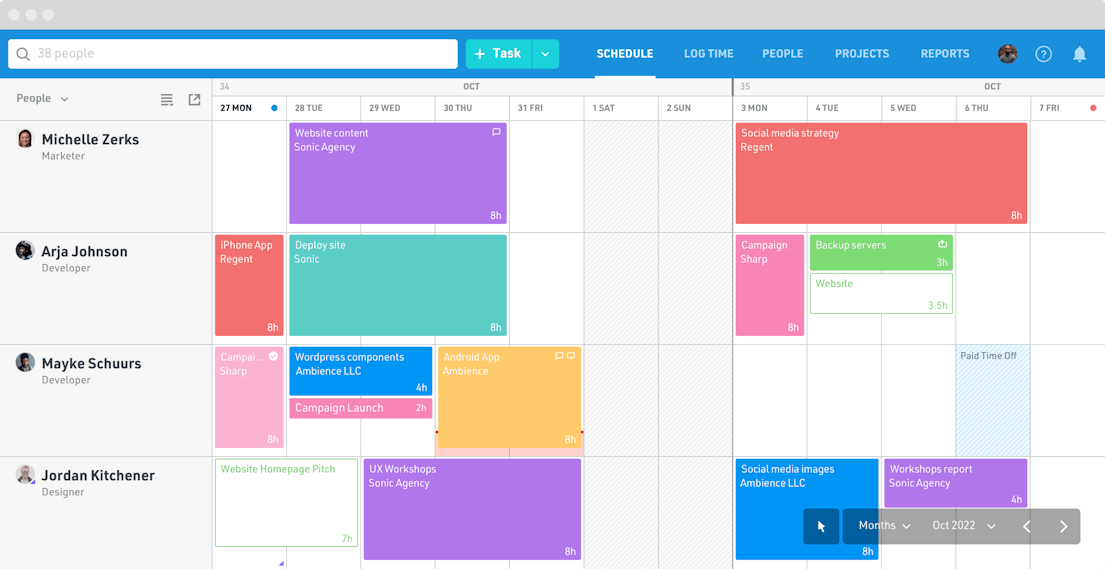
Task: Open the Months zoom dropdown
Action: (x=884, y=526)
